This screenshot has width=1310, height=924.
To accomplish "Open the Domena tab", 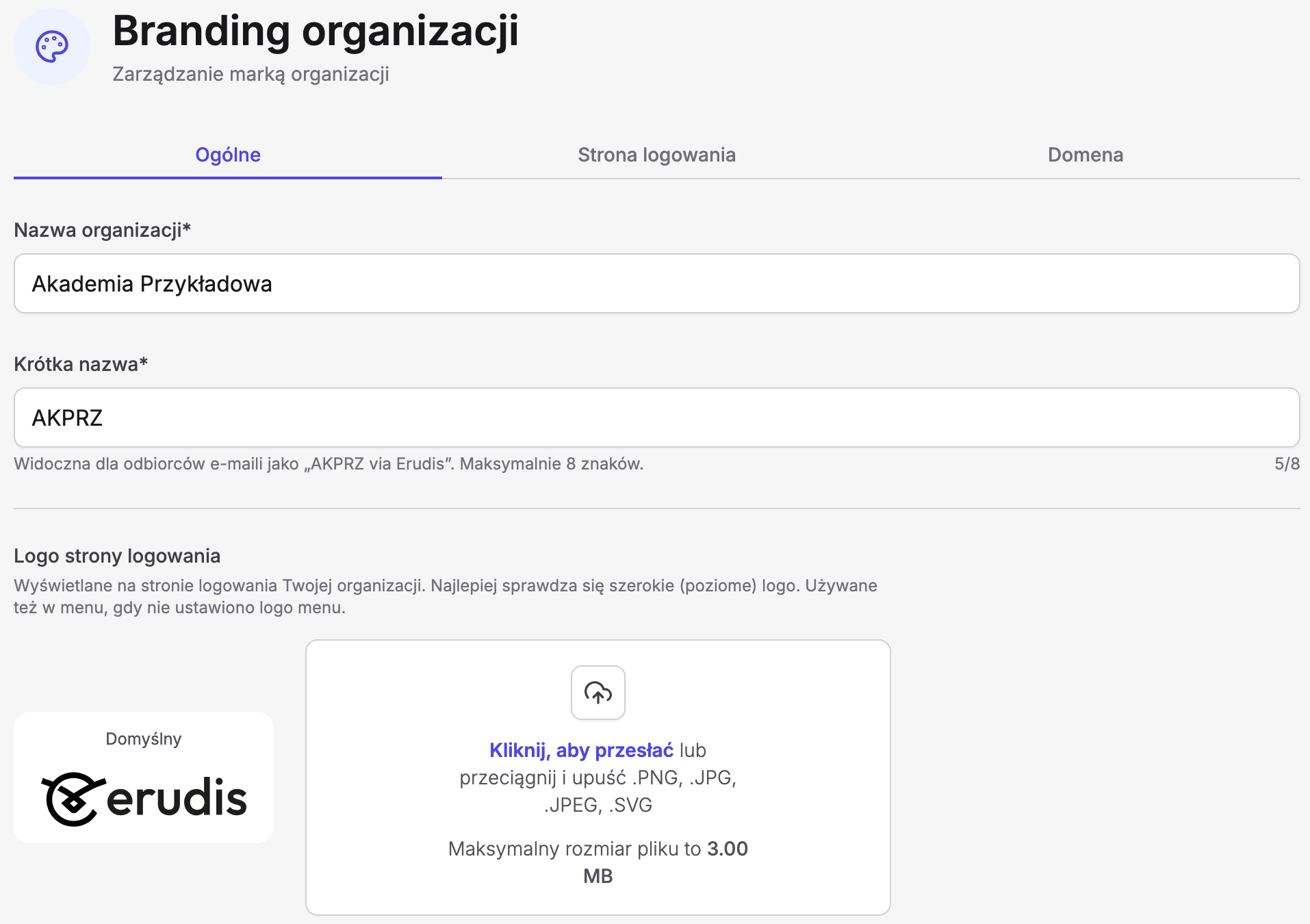I will pos(1086,155).
